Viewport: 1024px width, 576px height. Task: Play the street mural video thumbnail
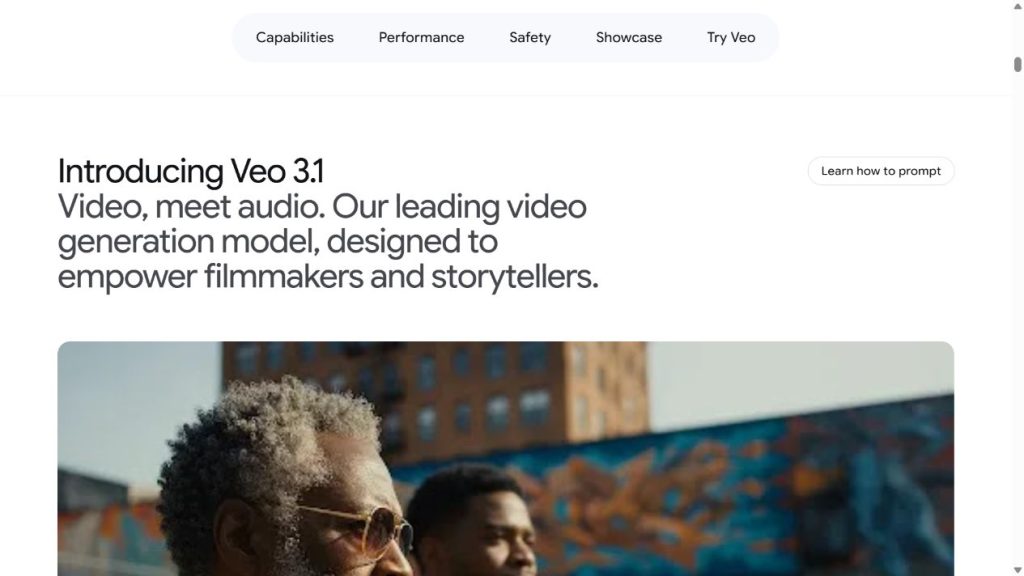505,458
